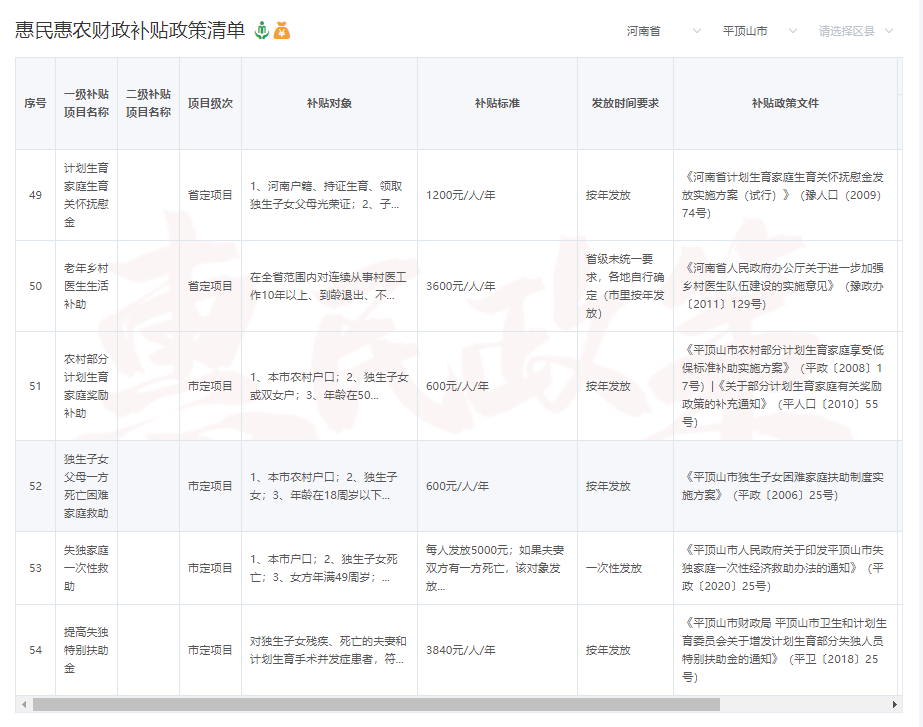The height and width of the screenshot is (727, 923).
Task: Click the 一级补贴项目名称 column header
Action: pos(87,104)
